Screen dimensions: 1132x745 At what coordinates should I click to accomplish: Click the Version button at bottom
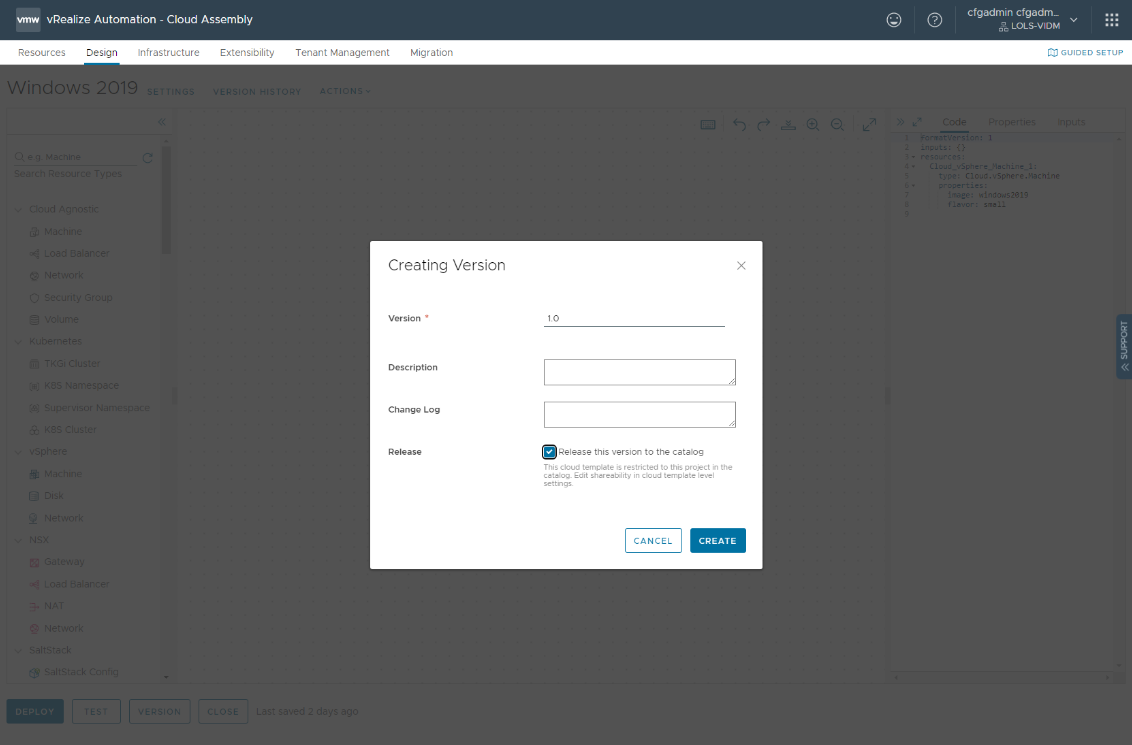tap(160, 711)
